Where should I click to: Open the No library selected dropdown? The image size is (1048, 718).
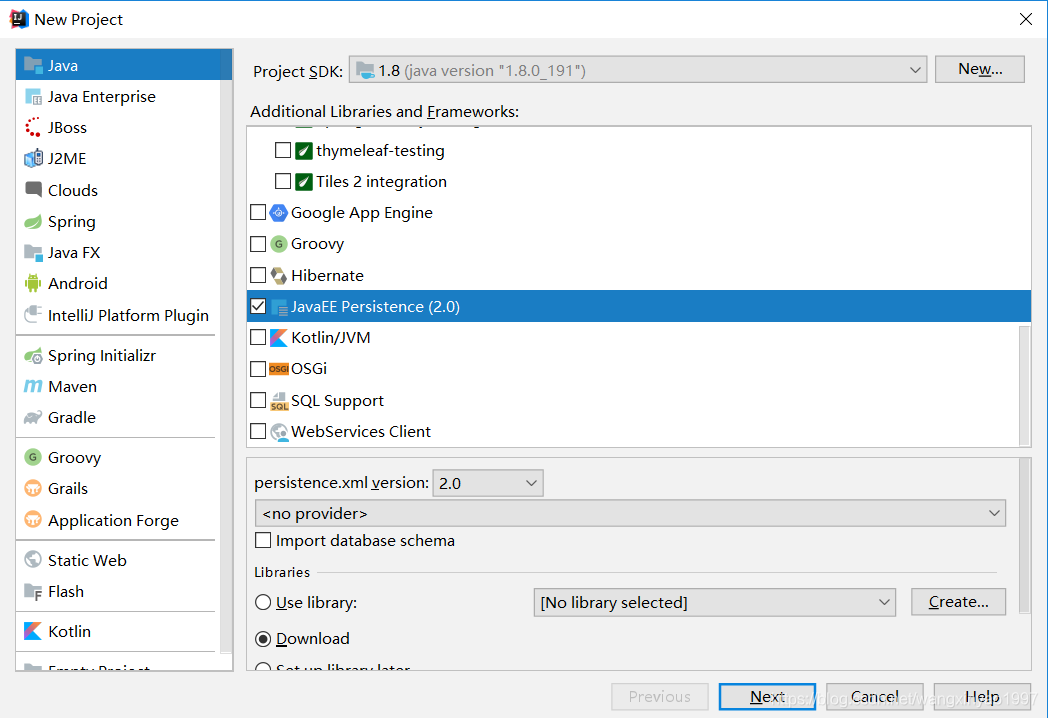[x=714, y=602]
